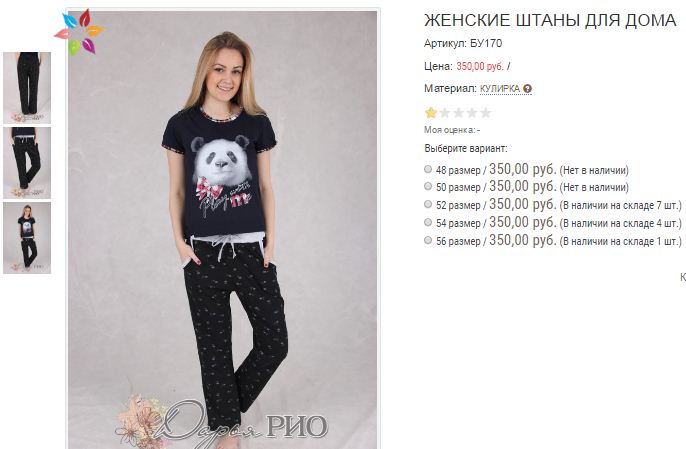The height and width of the screenshot is (449, 686).
Task: Click the colorful flower logo icon
Action: pyautogui.click(x=79, y=32)
